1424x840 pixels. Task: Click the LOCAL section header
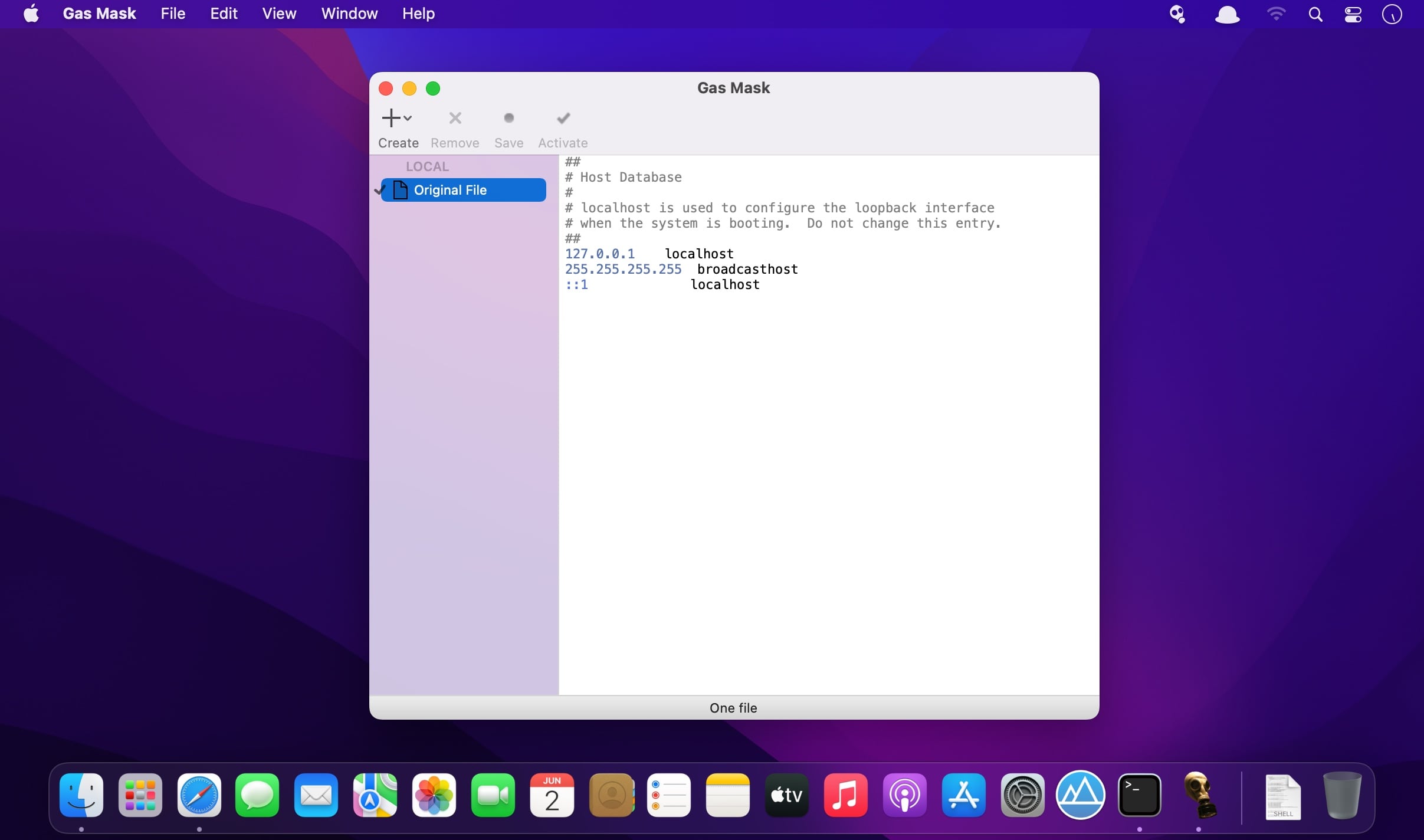pyautogui.click(x=427, y=166)
